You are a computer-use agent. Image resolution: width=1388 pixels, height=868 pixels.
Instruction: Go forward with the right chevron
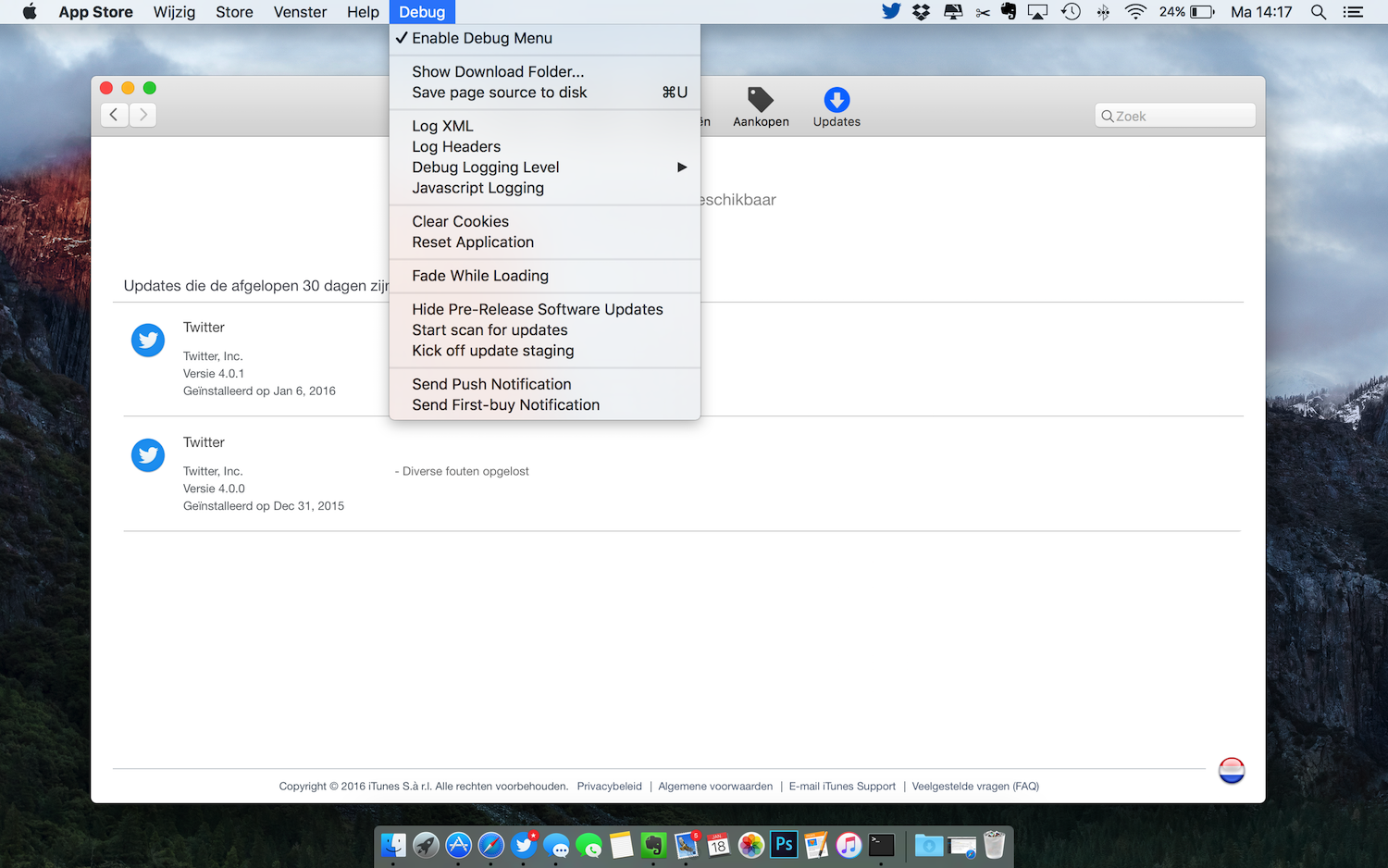tap(143, 115)
